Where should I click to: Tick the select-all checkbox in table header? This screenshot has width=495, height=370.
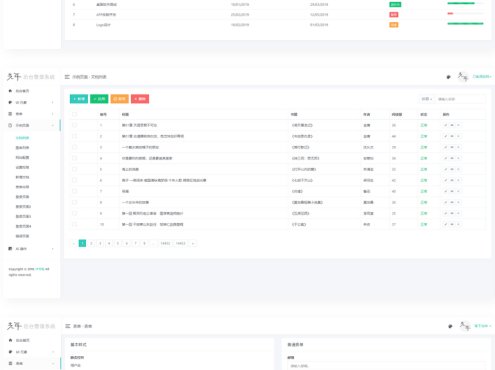point(74,114)
